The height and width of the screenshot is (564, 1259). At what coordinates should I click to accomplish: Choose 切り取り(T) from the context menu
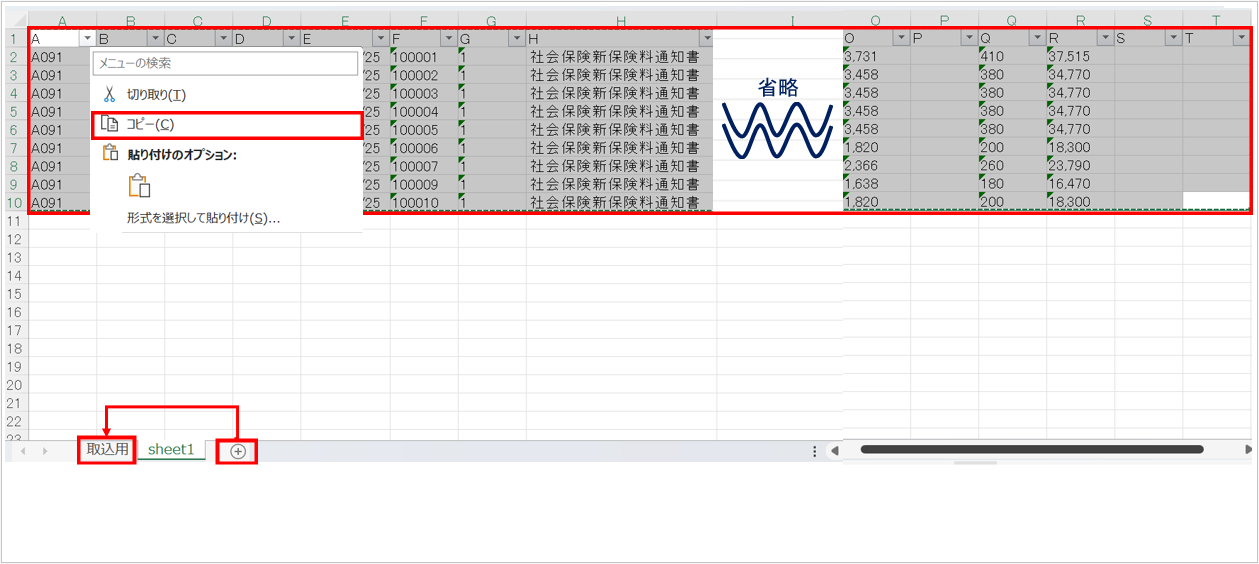coord(227,94)
